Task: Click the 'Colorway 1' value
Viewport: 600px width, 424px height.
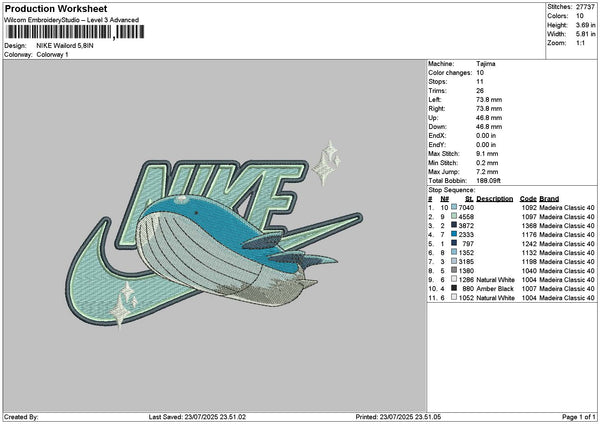Action: click(x=52, y=55)
